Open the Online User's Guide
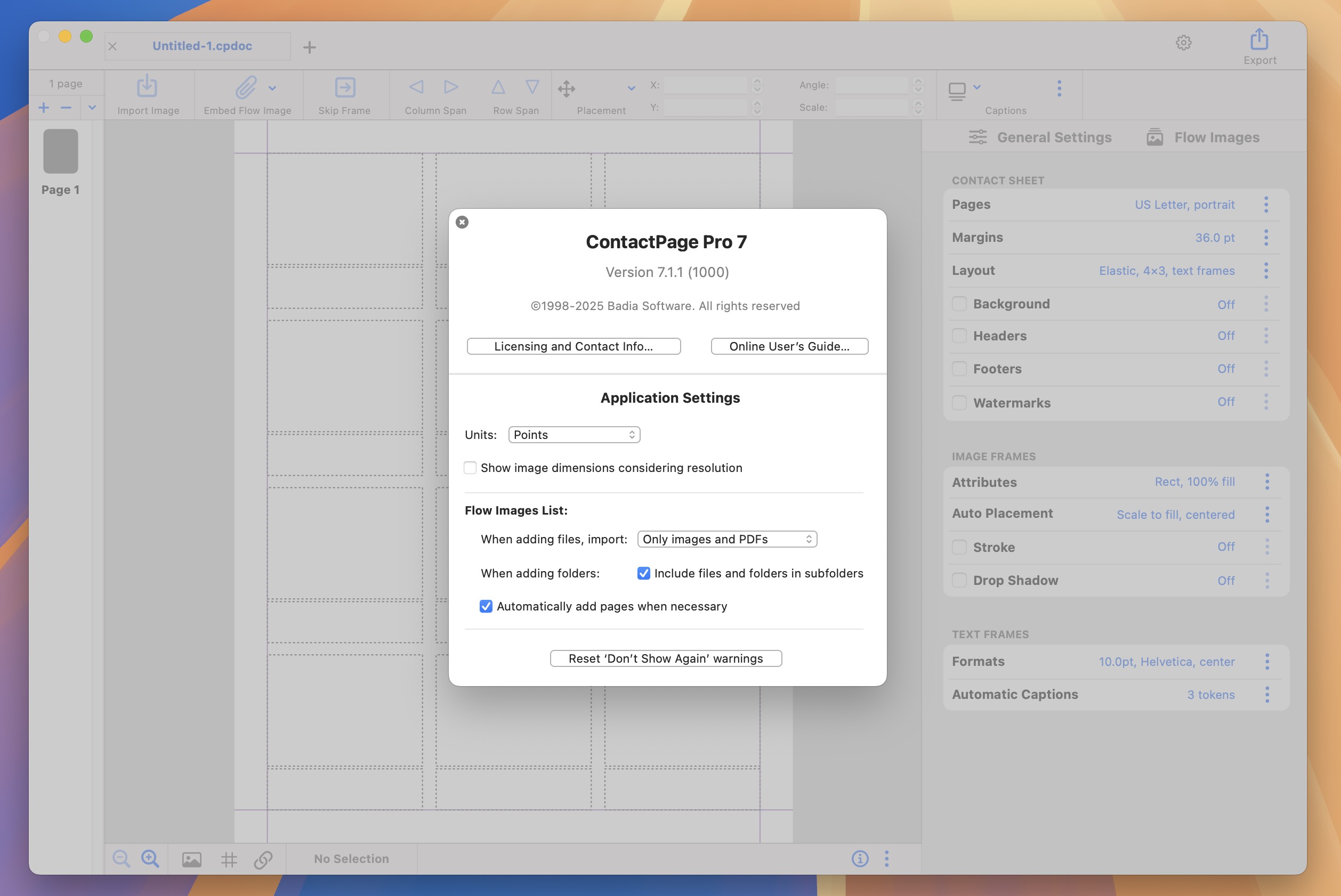1341x896 pixels. click(x=789, y=346)
